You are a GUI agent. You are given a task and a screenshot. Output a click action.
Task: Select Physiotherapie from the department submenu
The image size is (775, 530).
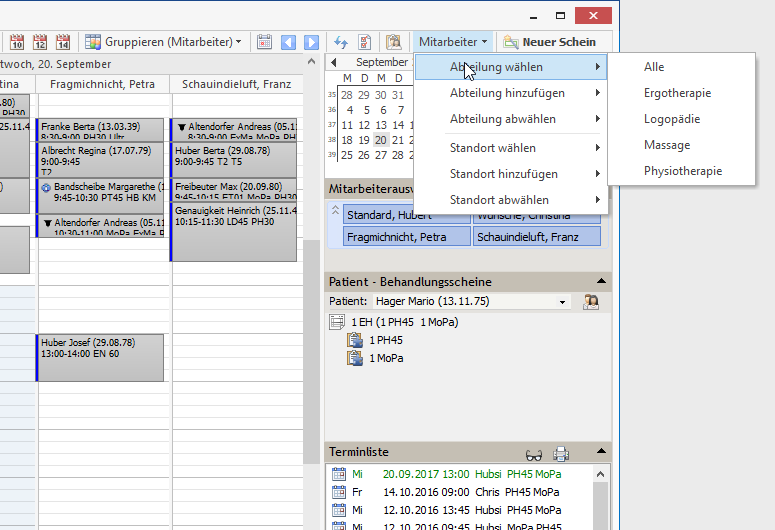[x=682, y=171]
